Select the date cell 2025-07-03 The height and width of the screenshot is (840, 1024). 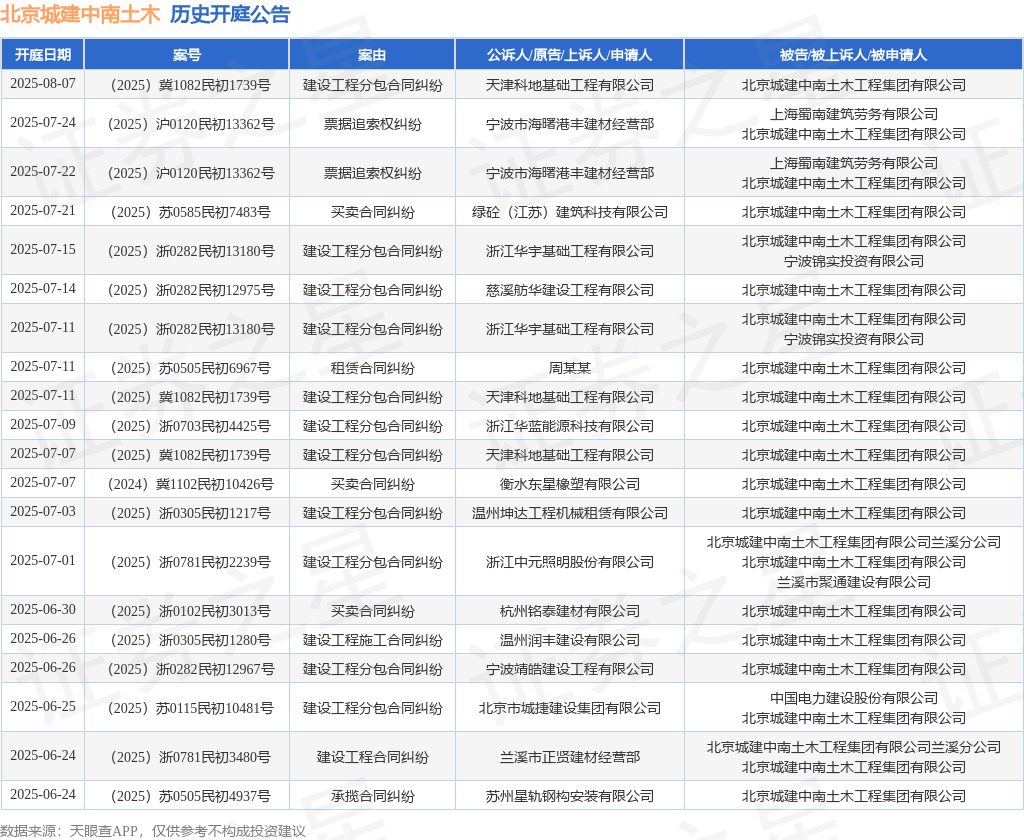pyautogui.click(x=43, y=511)
